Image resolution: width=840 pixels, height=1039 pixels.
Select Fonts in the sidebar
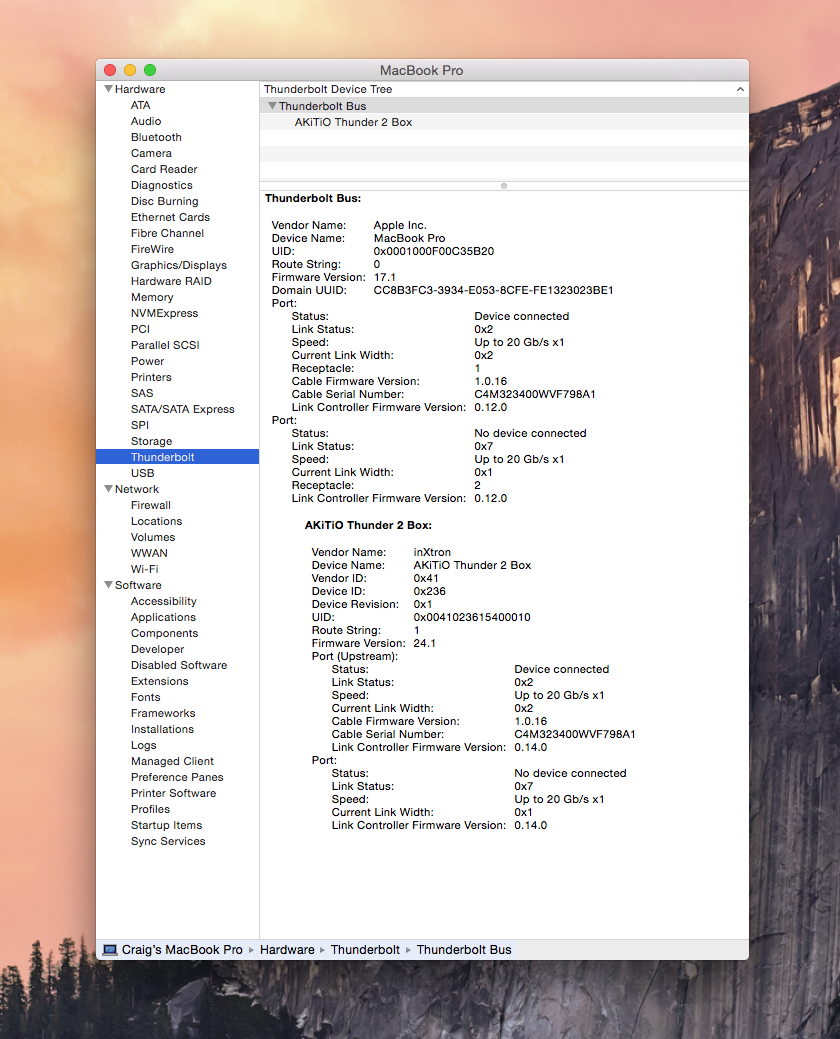(146, 697)
